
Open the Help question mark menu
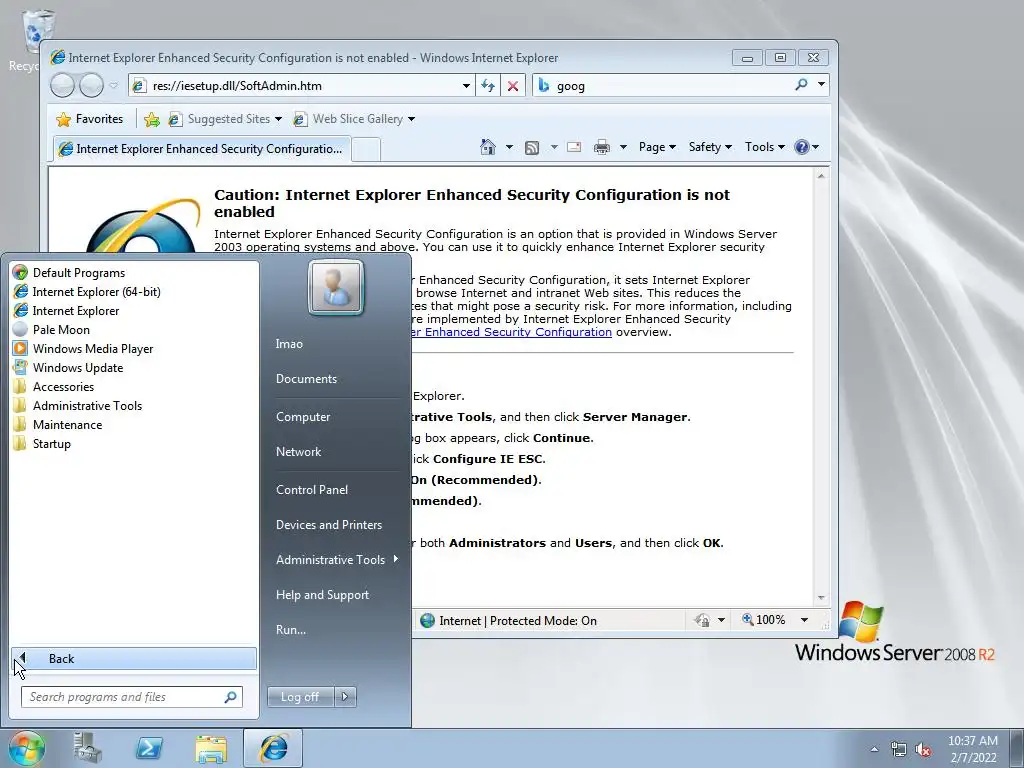point(807,147)
